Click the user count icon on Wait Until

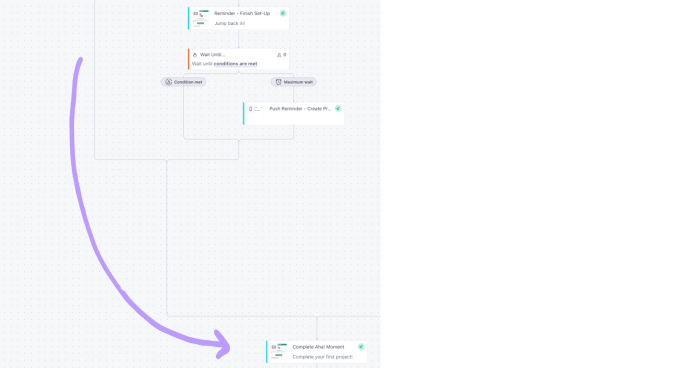tap(279, 55)
